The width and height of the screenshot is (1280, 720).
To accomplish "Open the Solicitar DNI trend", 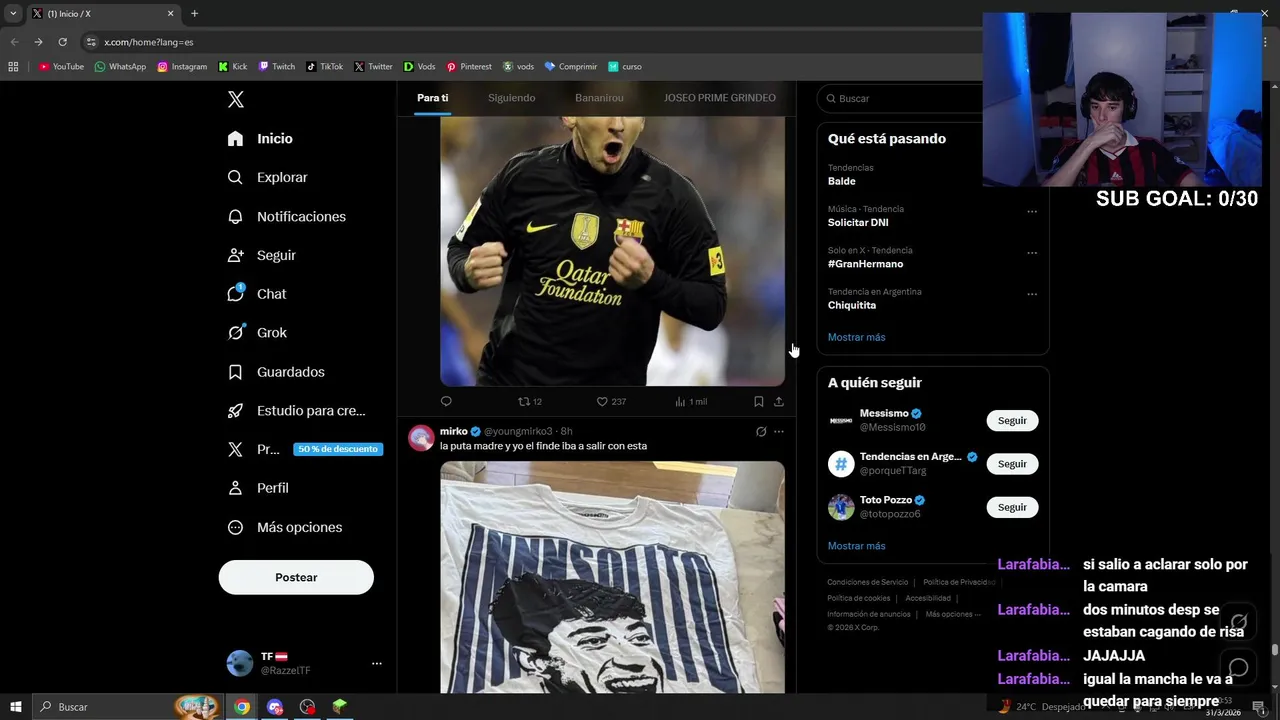I will pyautogui.click(x=858, y=223).
